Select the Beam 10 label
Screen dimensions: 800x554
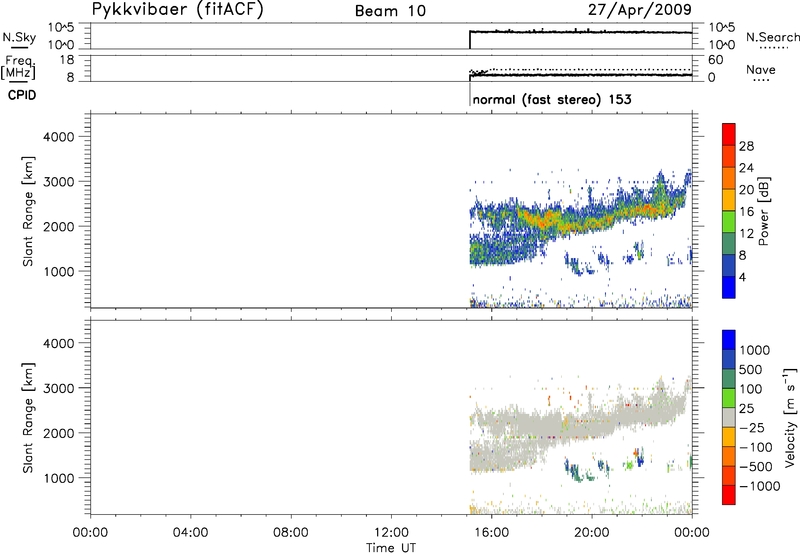[390, 11]
